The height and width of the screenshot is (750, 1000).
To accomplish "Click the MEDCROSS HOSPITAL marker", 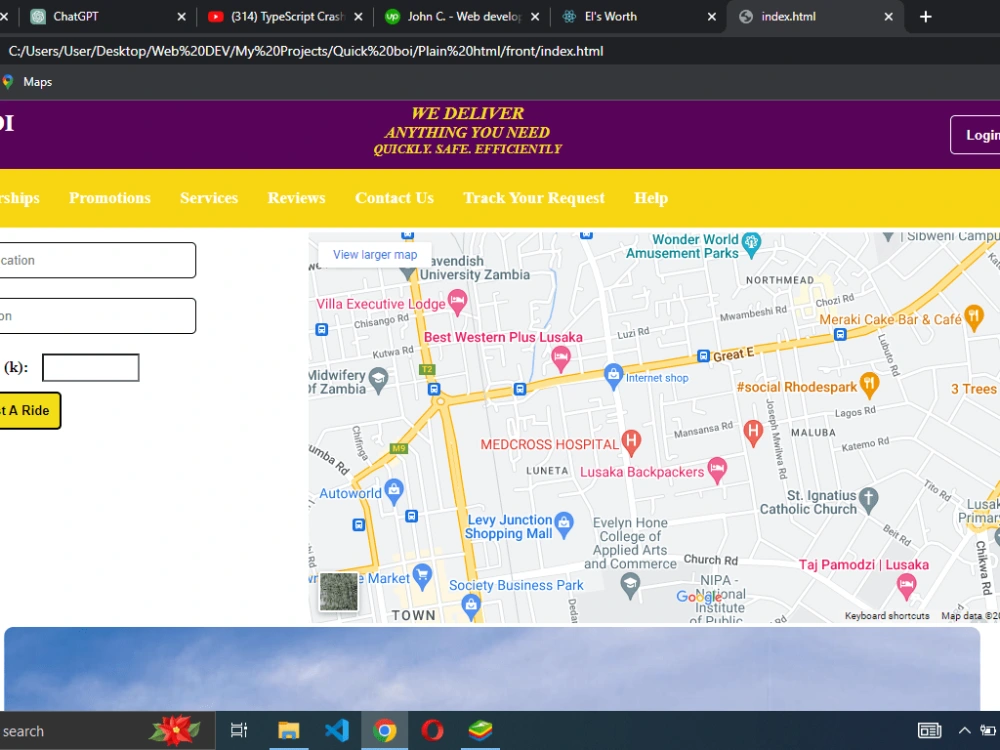I will [631, 442].
